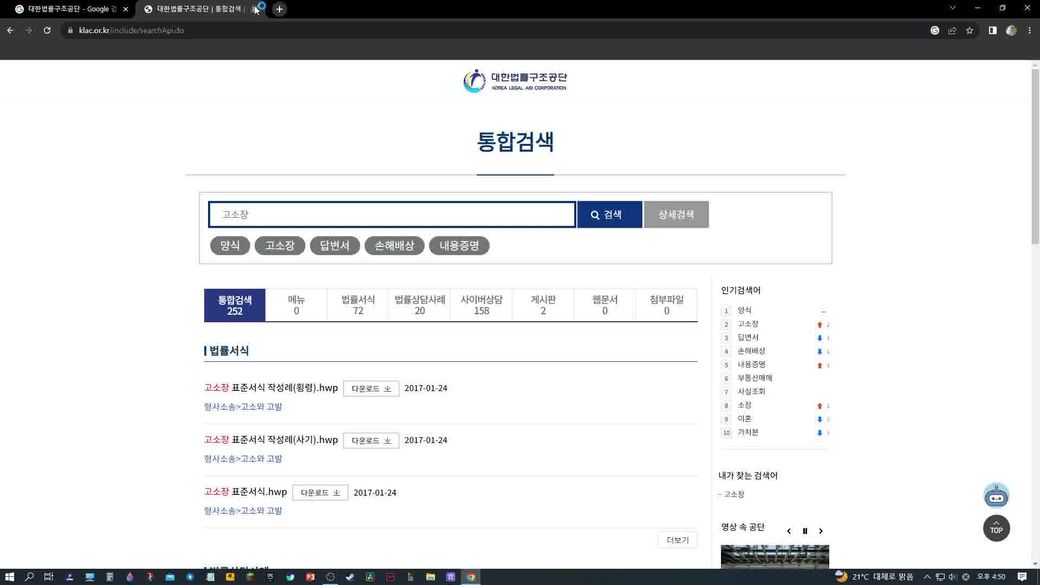
Task: Select the 법률서식 results tab
Action: pos(358,305)
